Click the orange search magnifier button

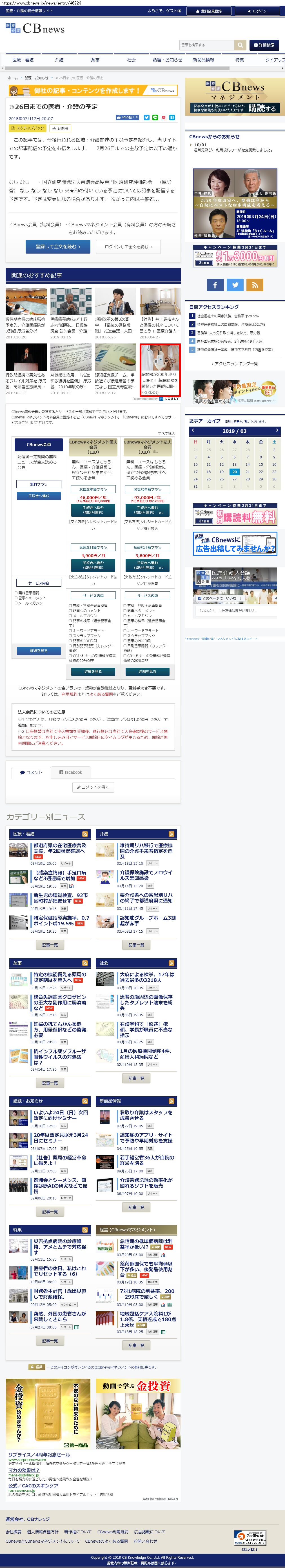coord(241,45)
